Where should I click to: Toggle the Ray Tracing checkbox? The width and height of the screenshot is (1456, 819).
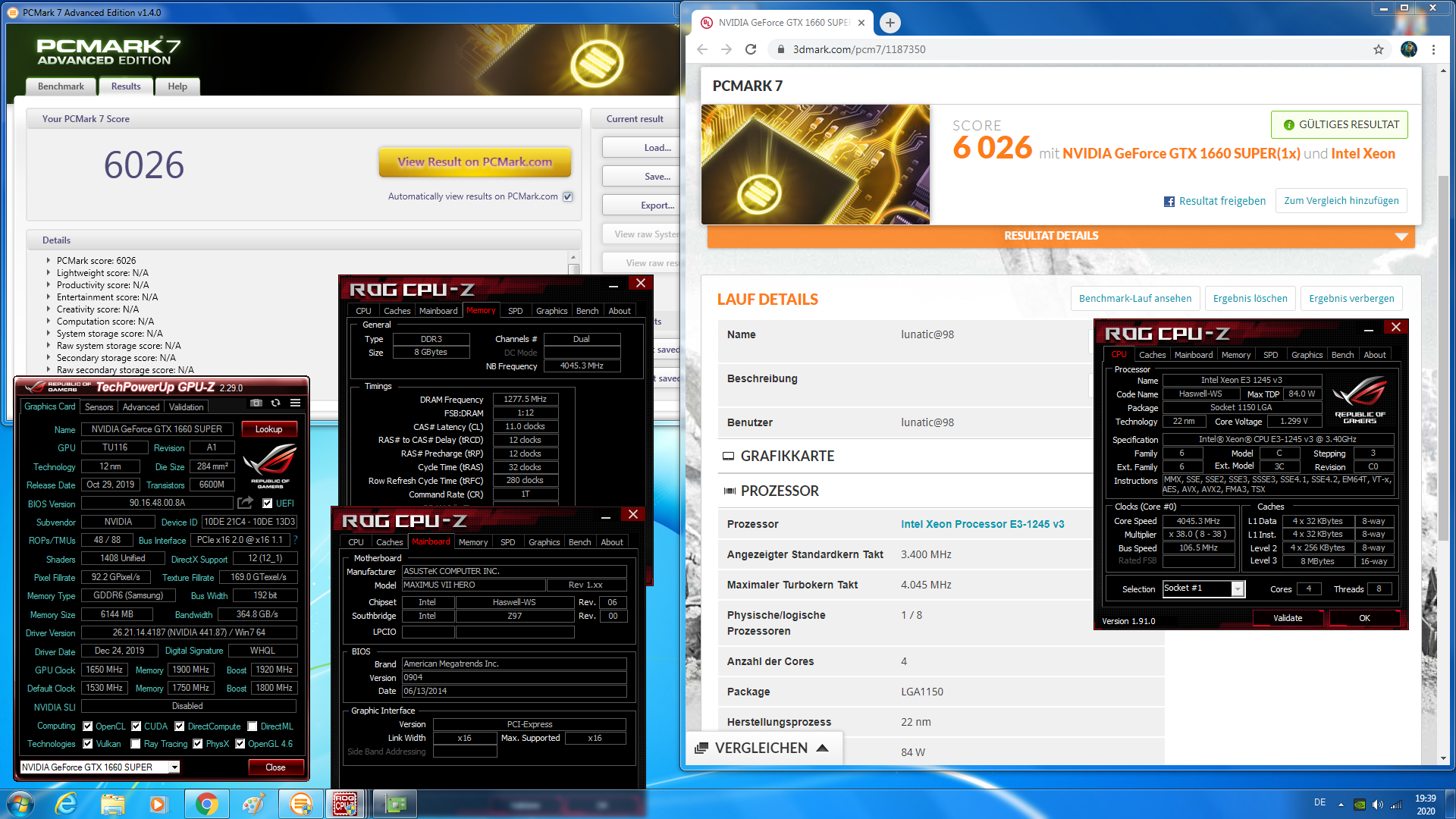tap(136, 743)
